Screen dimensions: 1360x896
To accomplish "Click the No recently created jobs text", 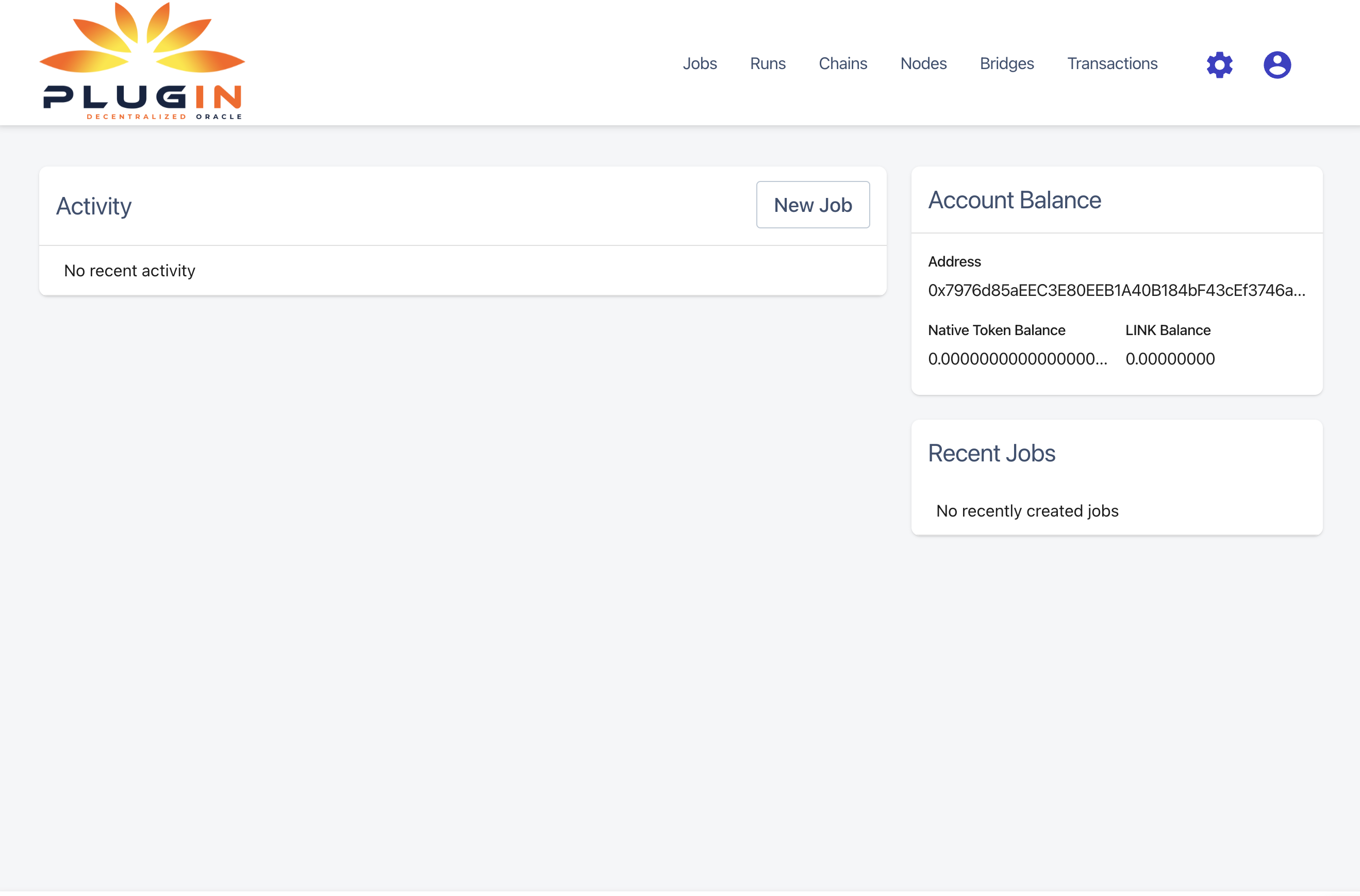I will [x=1026, y=510].
